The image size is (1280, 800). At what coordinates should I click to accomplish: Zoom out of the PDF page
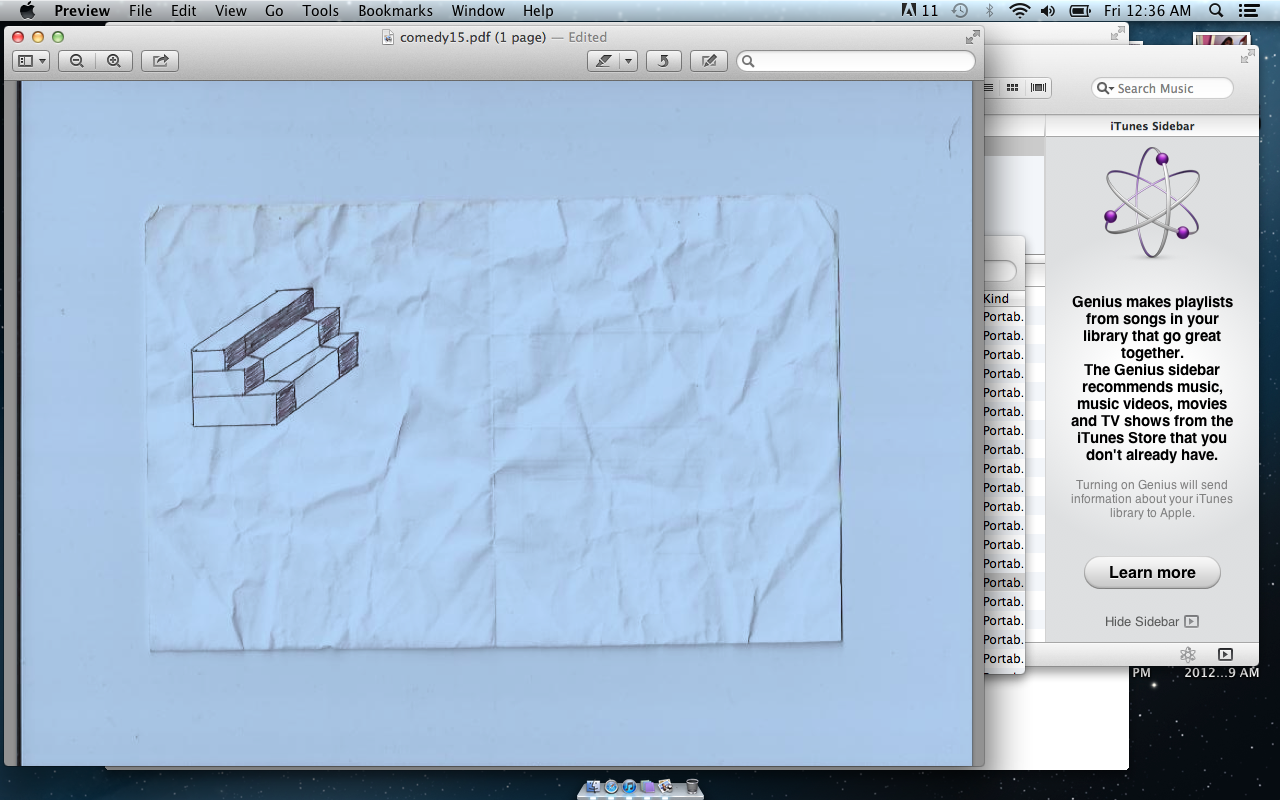point(77,61)
